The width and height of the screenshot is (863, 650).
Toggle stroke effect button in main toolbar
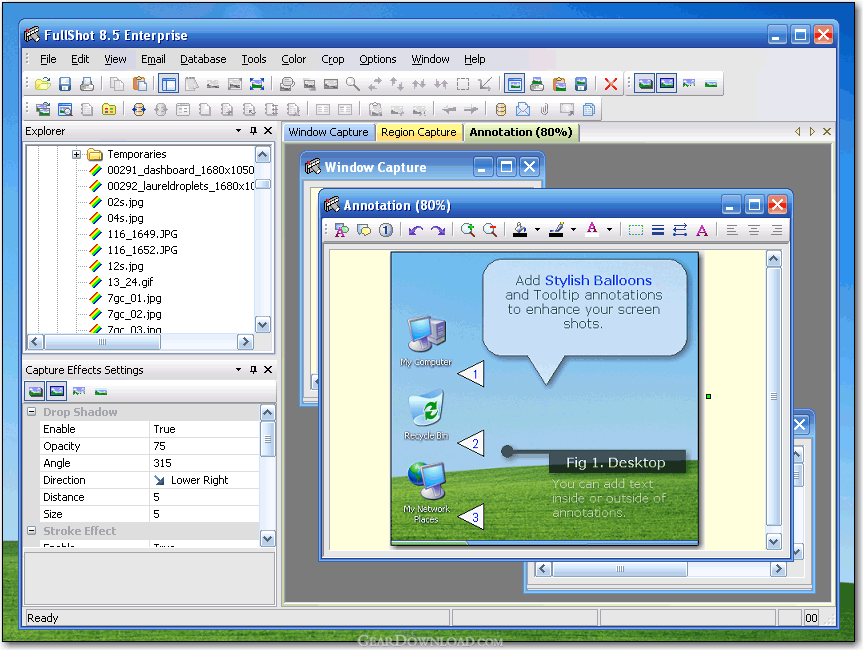(667, 84)
